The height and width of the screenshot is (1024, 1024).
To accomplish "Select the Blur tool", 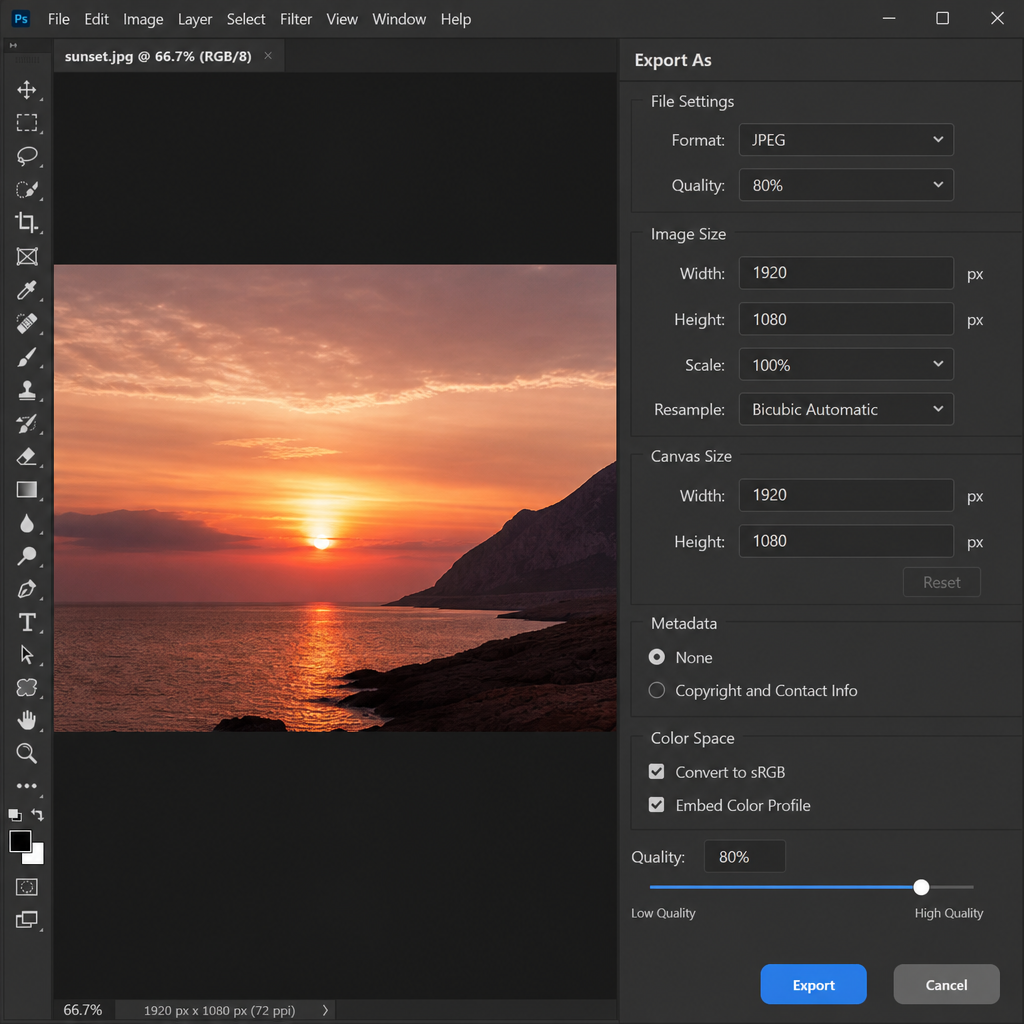I will point(26,523).
